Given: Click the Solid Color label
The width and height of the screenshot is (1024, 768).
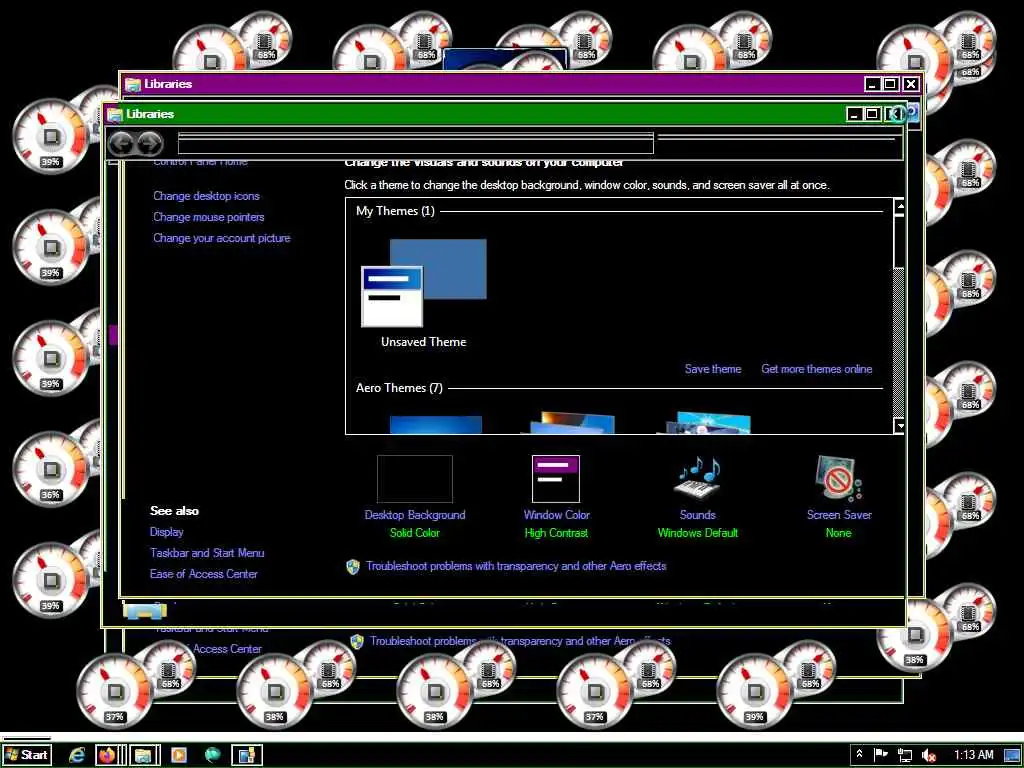Looking at the screenshot, I should [x=415, y=533].
